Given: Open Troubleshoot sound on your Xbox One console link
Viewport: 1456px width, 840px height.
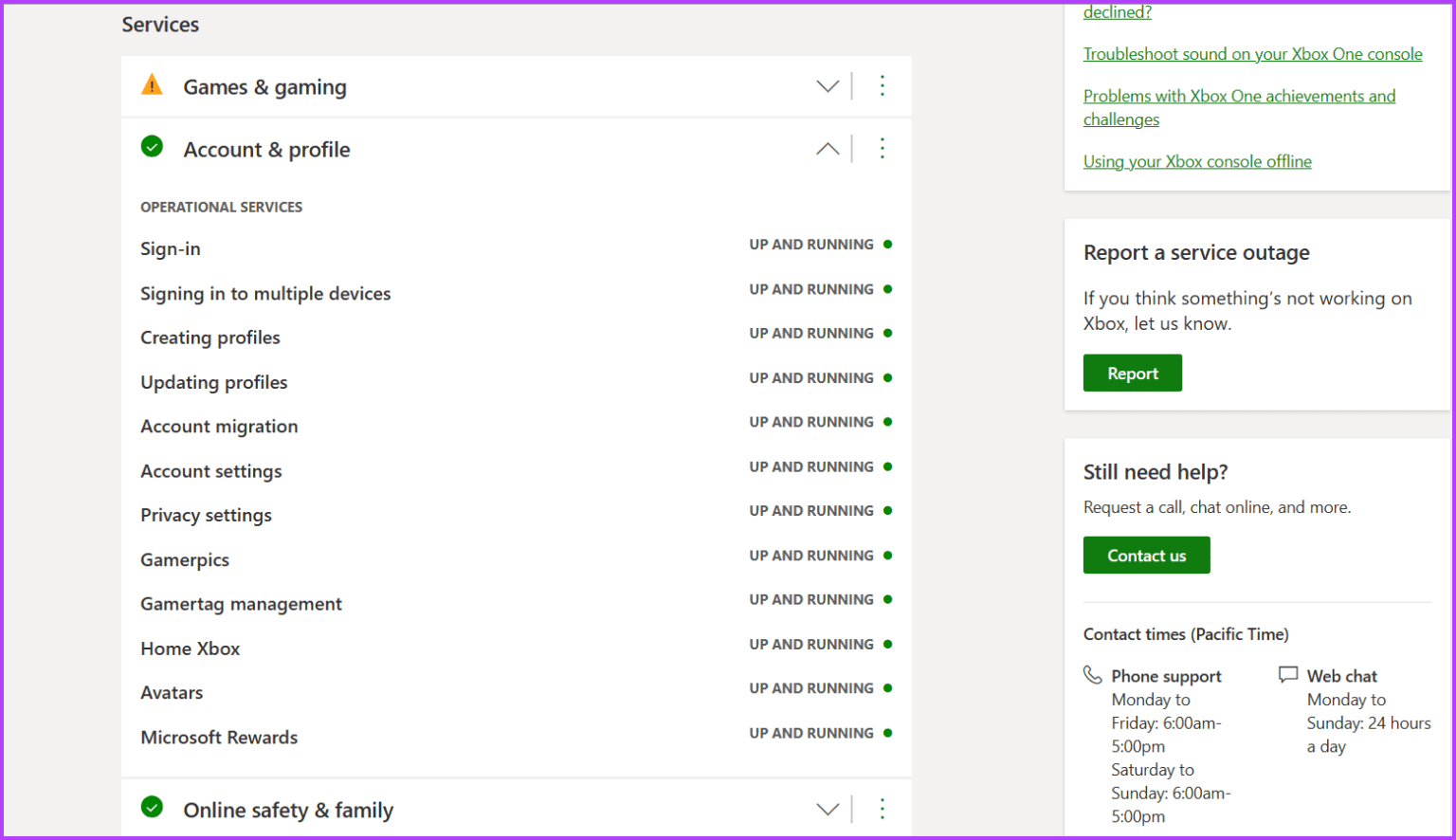Looking at the screenshot, I should 1253,54.
